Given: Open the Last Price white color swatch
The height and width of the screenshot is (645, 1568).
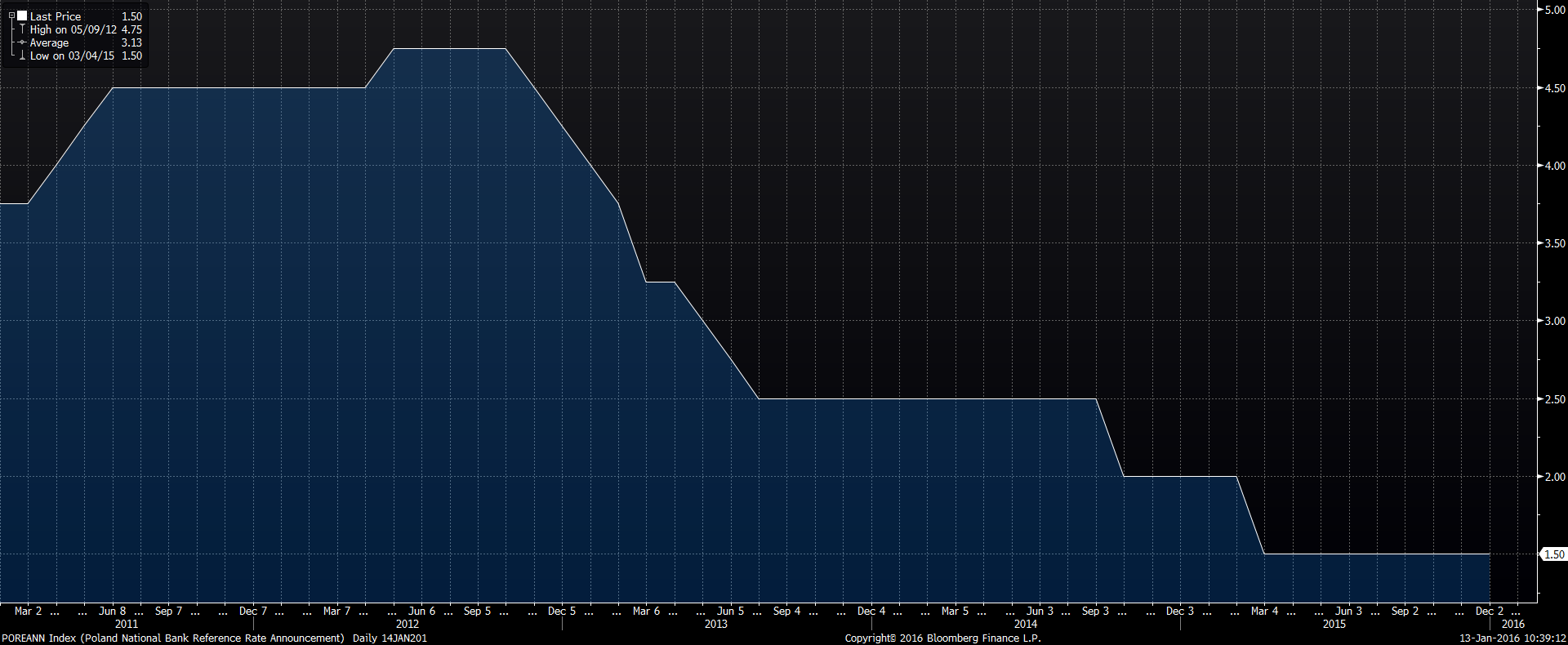Looking at the screenshot, I should tap(23, 16).
